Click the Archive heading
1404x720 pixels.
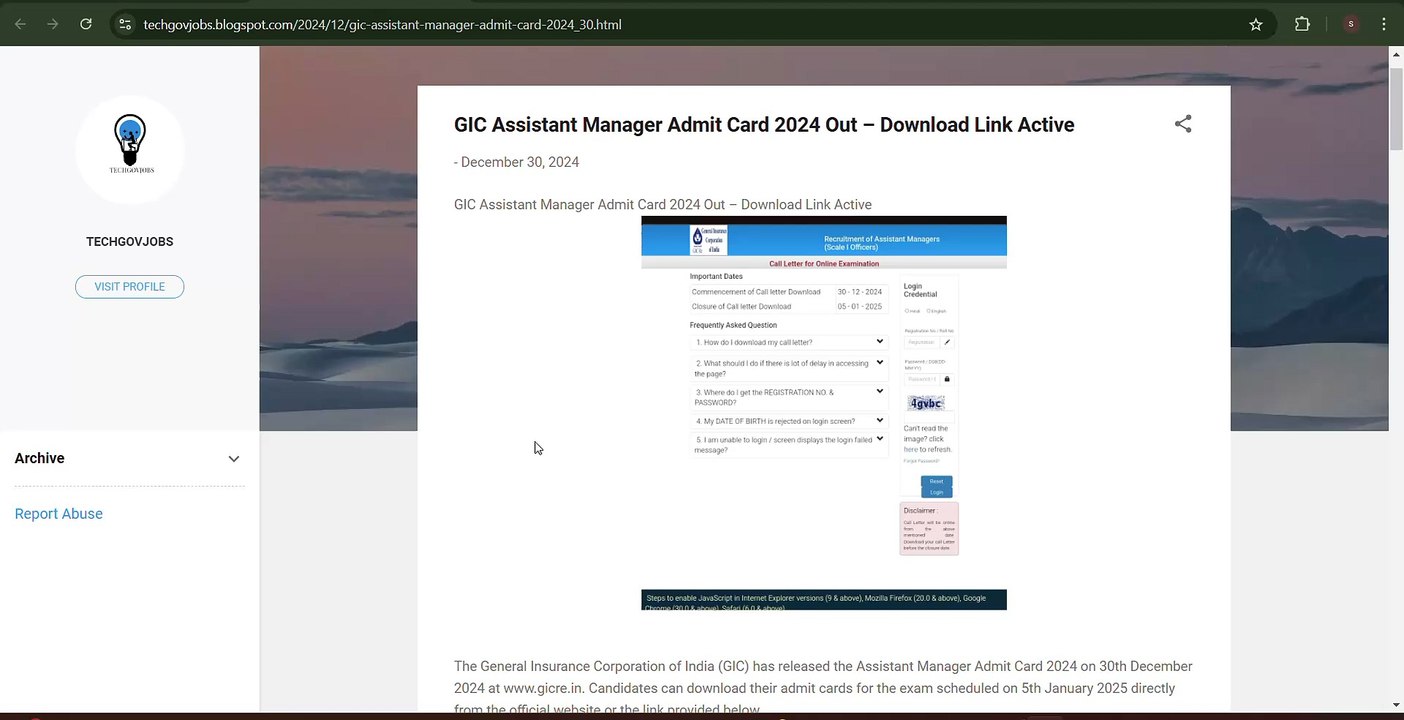coord(40,458)
